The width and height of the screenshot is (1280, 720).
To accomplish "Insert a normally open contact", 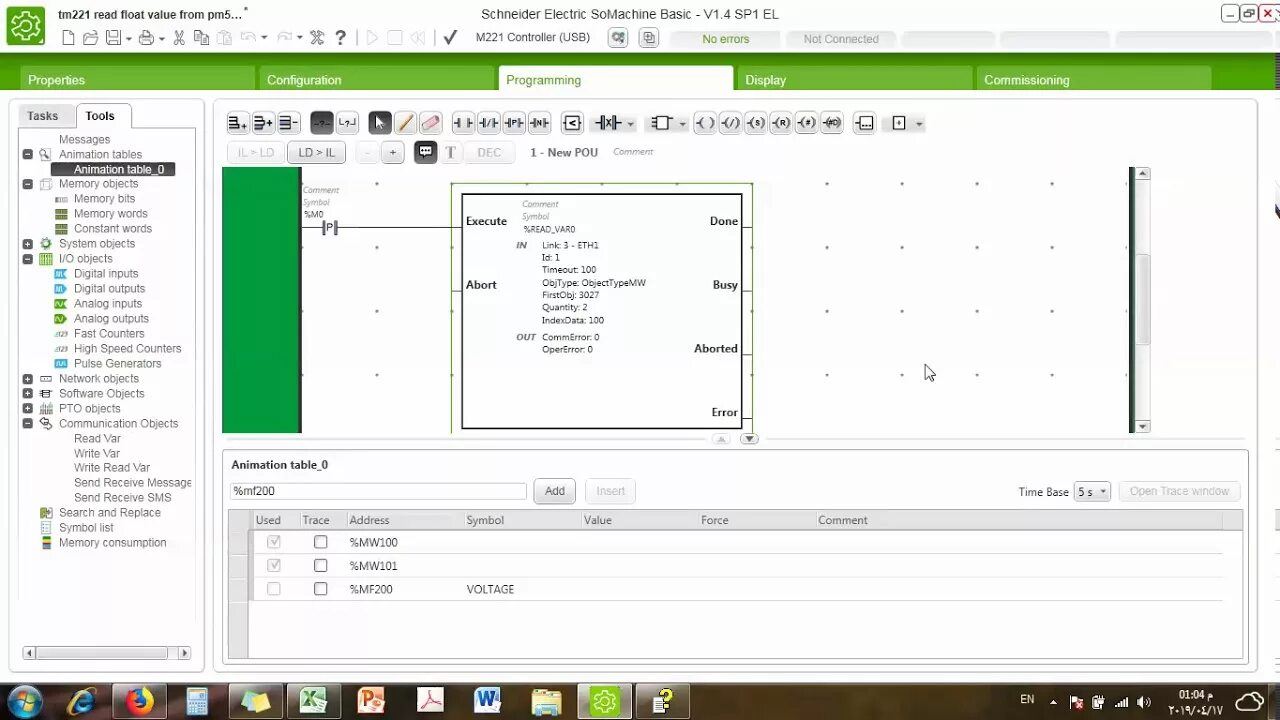I will coord(463,123).
